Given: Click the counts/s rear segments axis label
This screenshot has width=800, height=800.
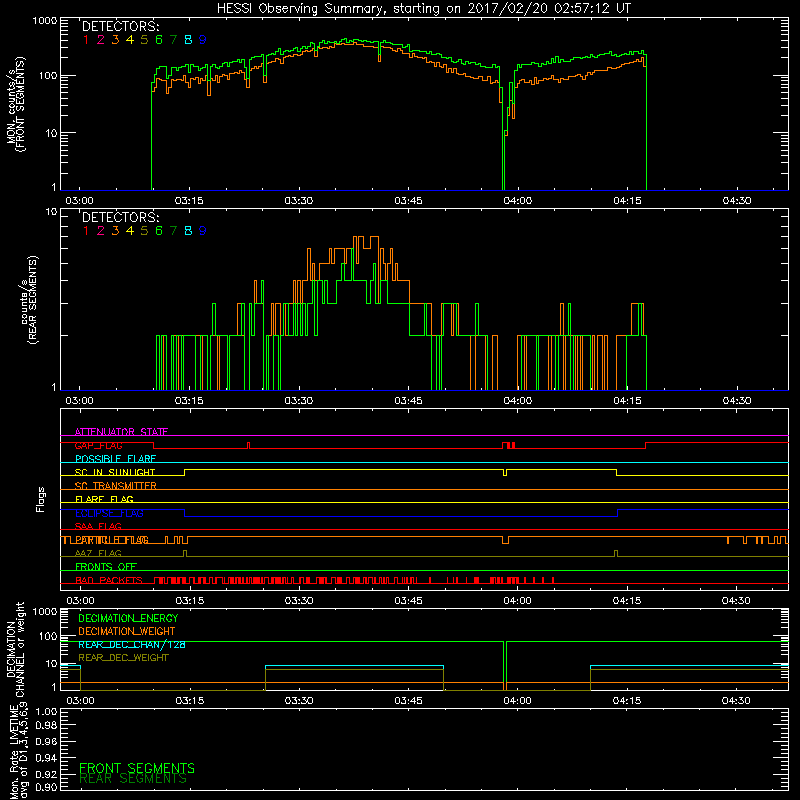Looking at the screenshot, I should click(x=29, y=299).
